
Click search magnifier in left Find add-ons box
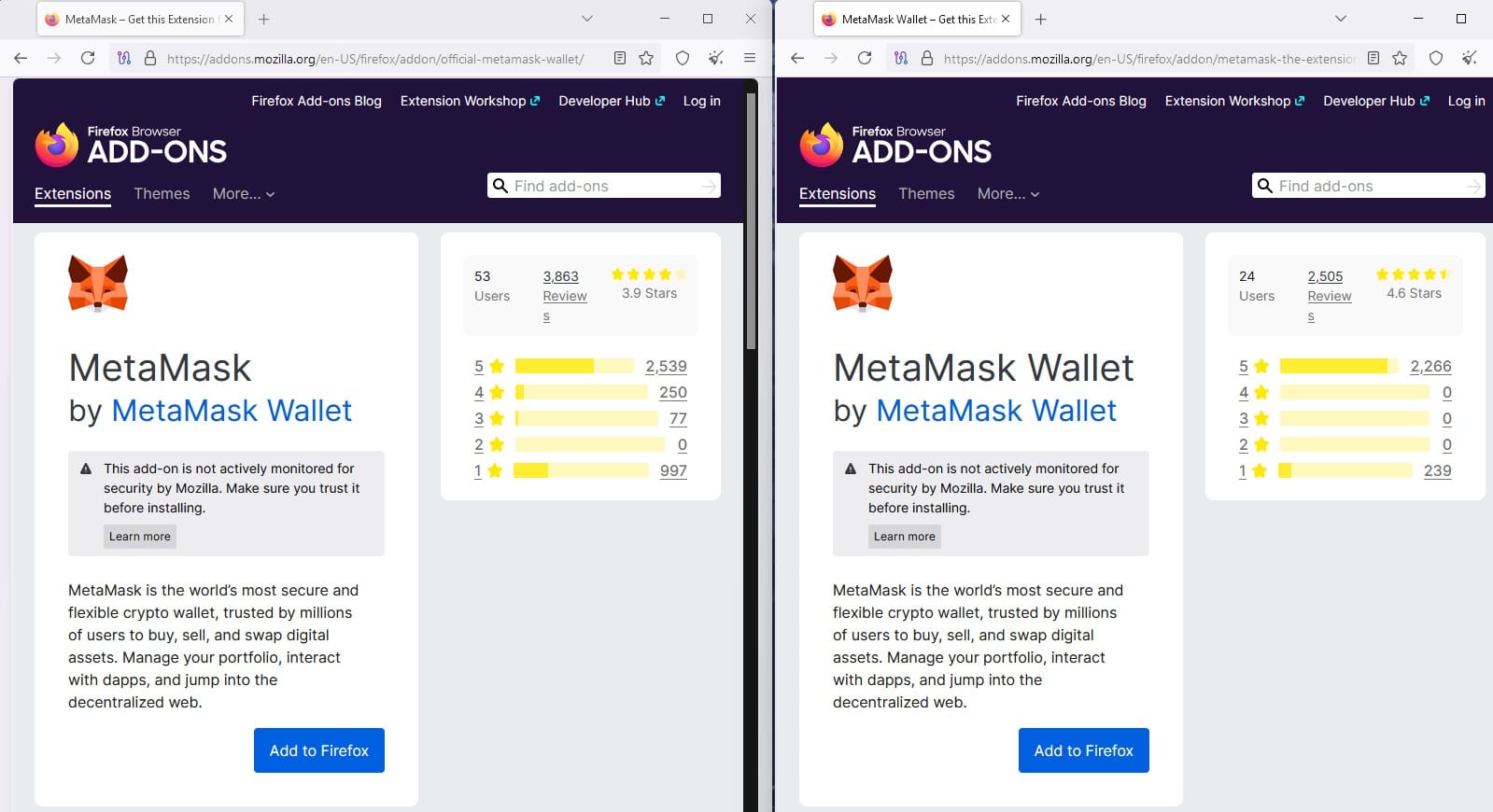[500, 186]
